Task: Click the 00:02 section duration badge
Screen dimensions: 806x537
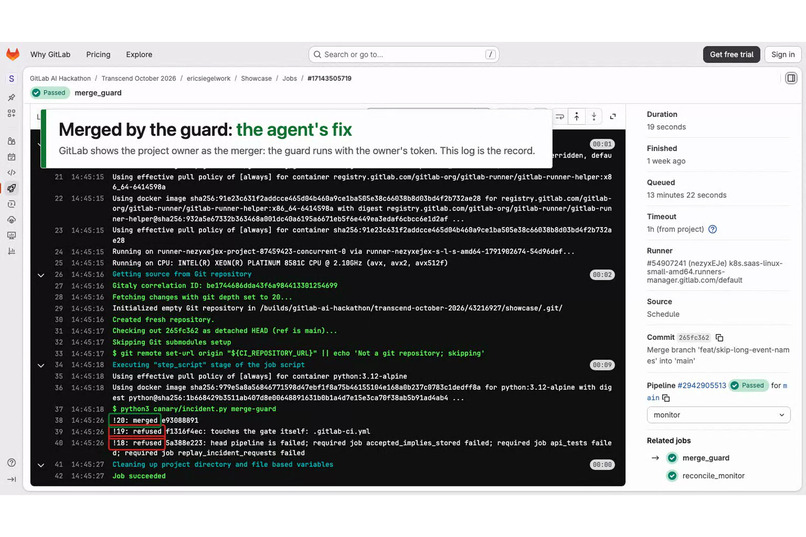Action: pyautogui.click(x=602, y=275)
